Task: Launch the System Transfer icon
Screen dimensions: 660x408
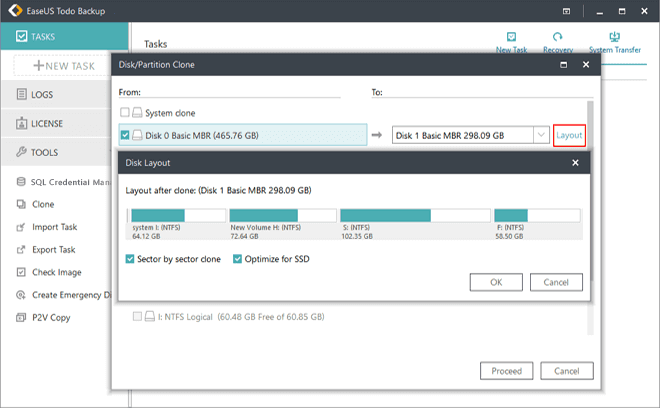Action: pos(614,40)
